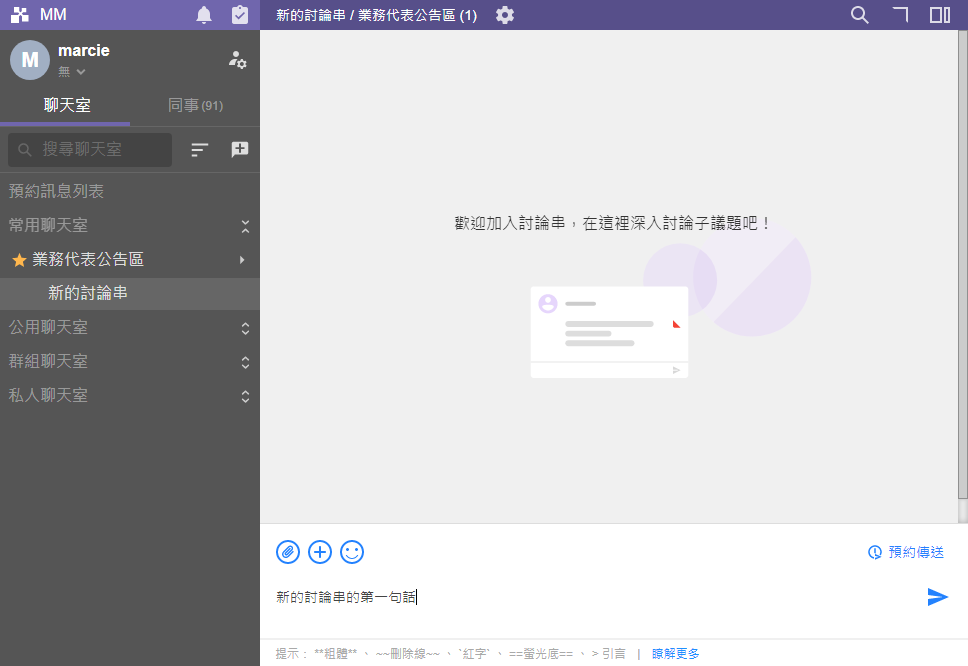Open the task clipboard checklist icon

(x=240, y=15)
